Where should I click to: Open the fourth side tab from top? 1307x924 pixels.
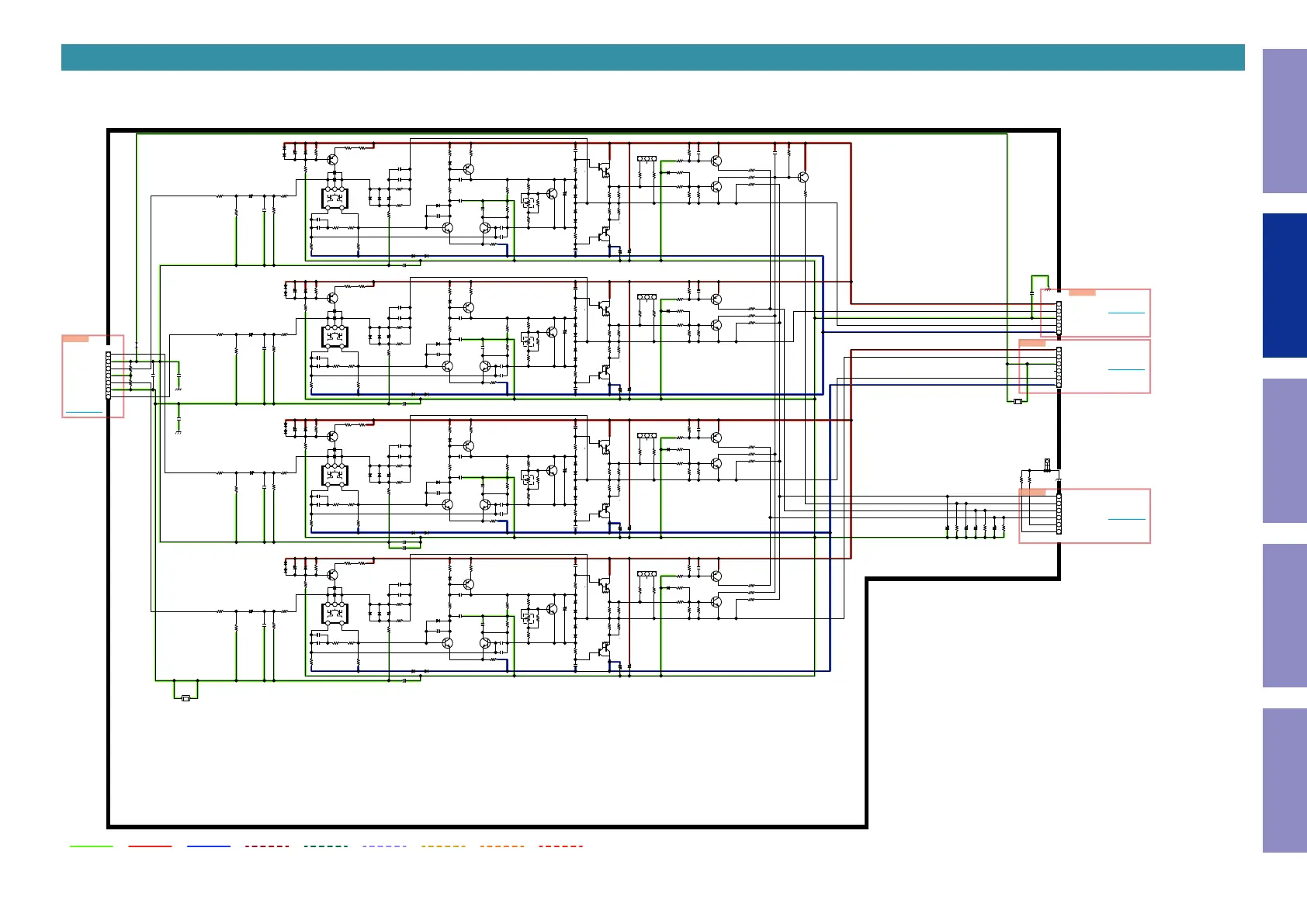pos(1284,615)
